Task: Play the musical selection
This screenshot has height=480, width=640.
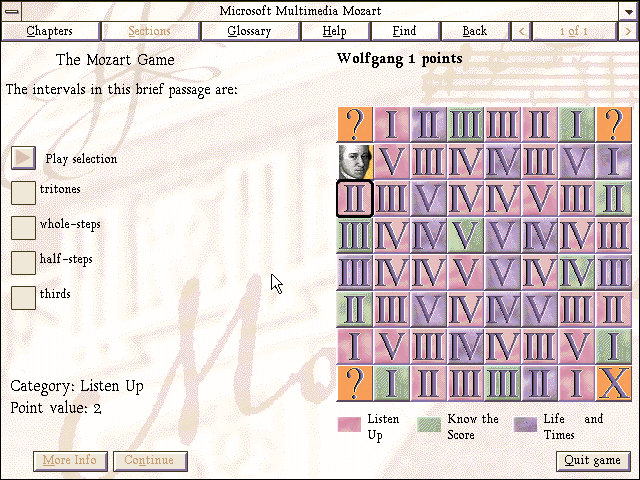Action: 23,158
